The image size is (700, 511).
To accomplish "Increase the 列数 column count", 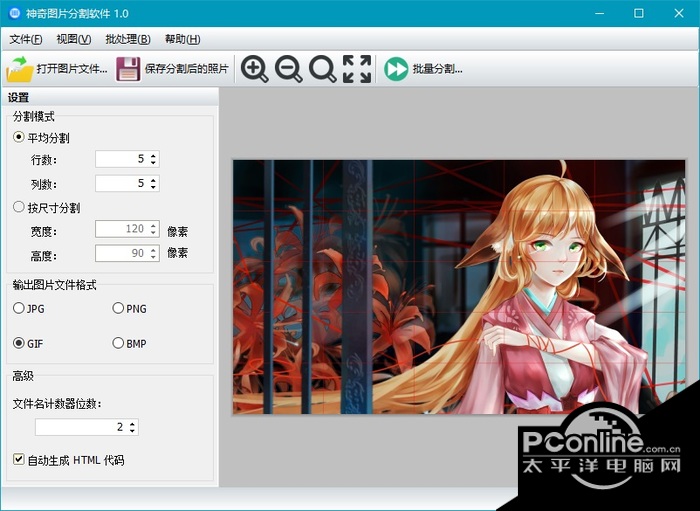I will point(153,180).
